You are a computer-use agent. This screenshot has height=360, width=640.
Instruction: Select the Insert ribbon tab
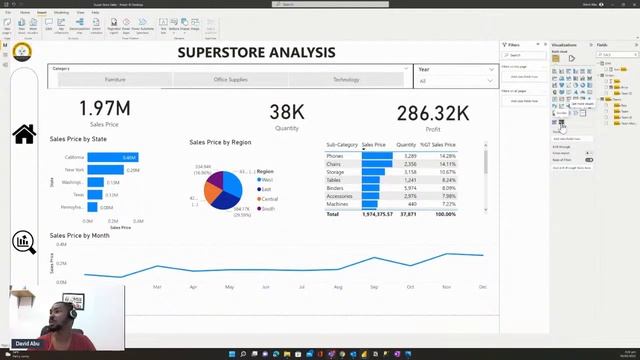42,13
